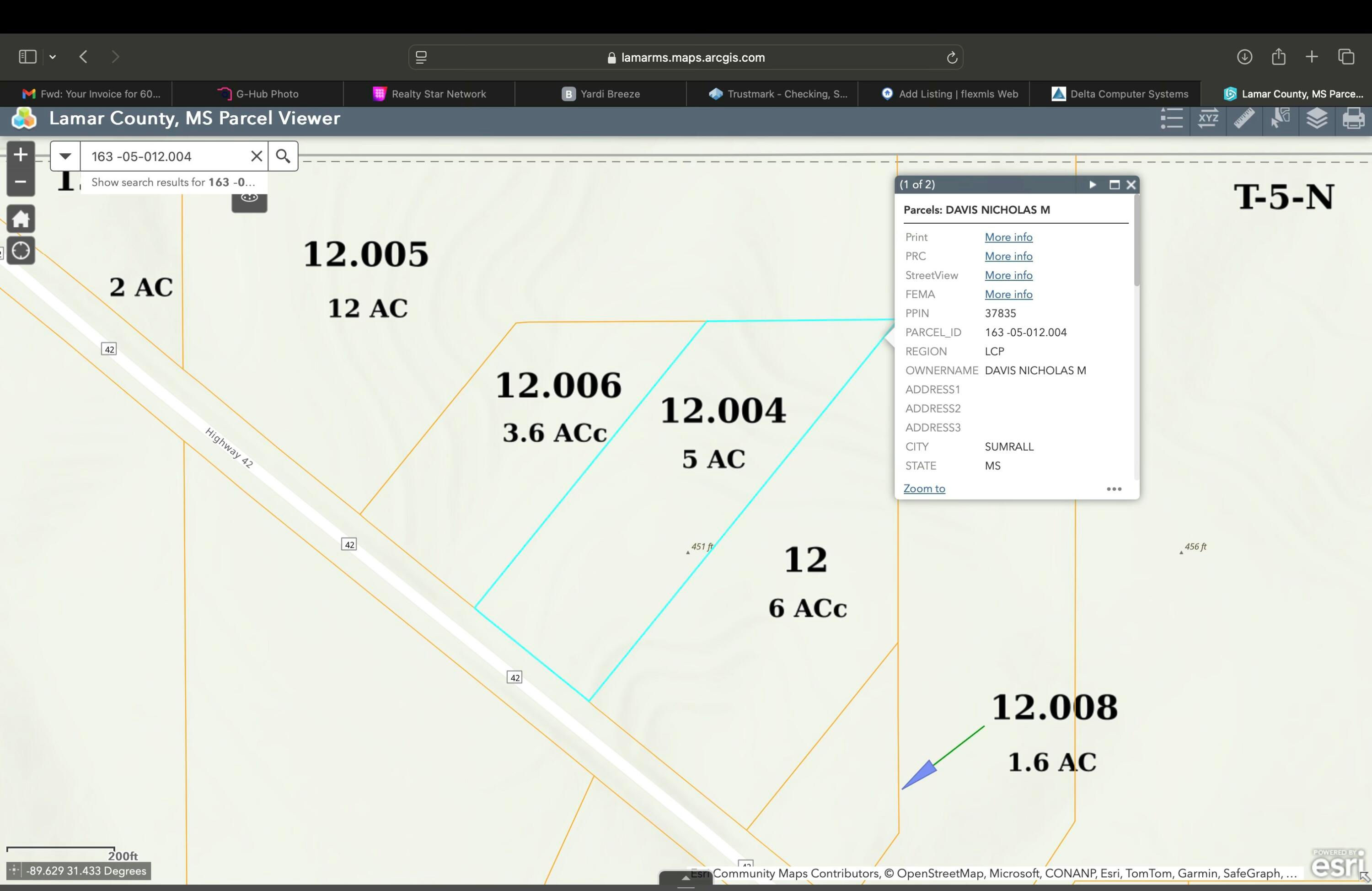The width and height of the screenshot is (1372, 891).
Task: Click the '6 ACc' parcel acreage label
Action: [x=808, y=608]
